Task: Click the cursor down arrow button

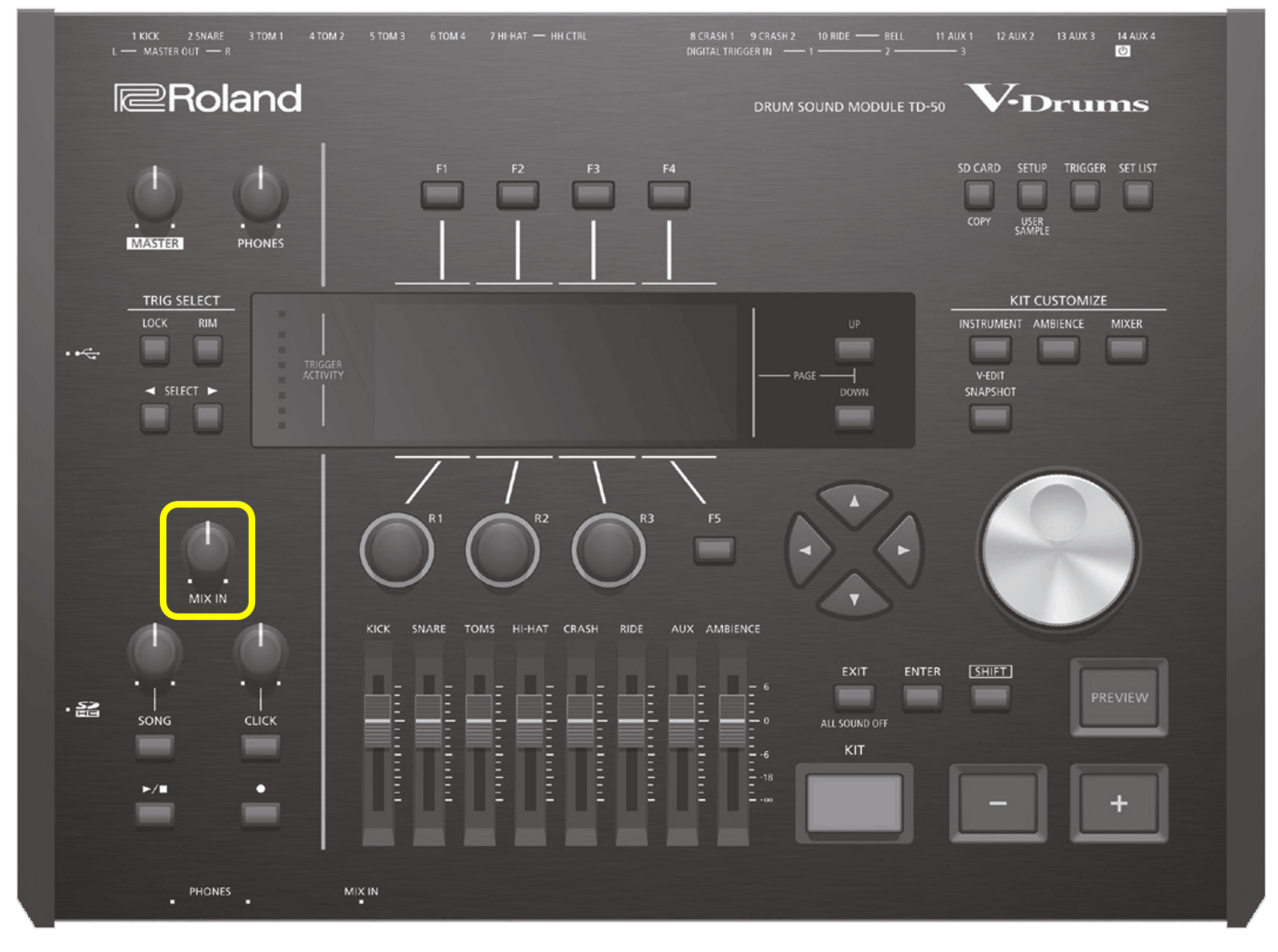Action: (854, 597)
